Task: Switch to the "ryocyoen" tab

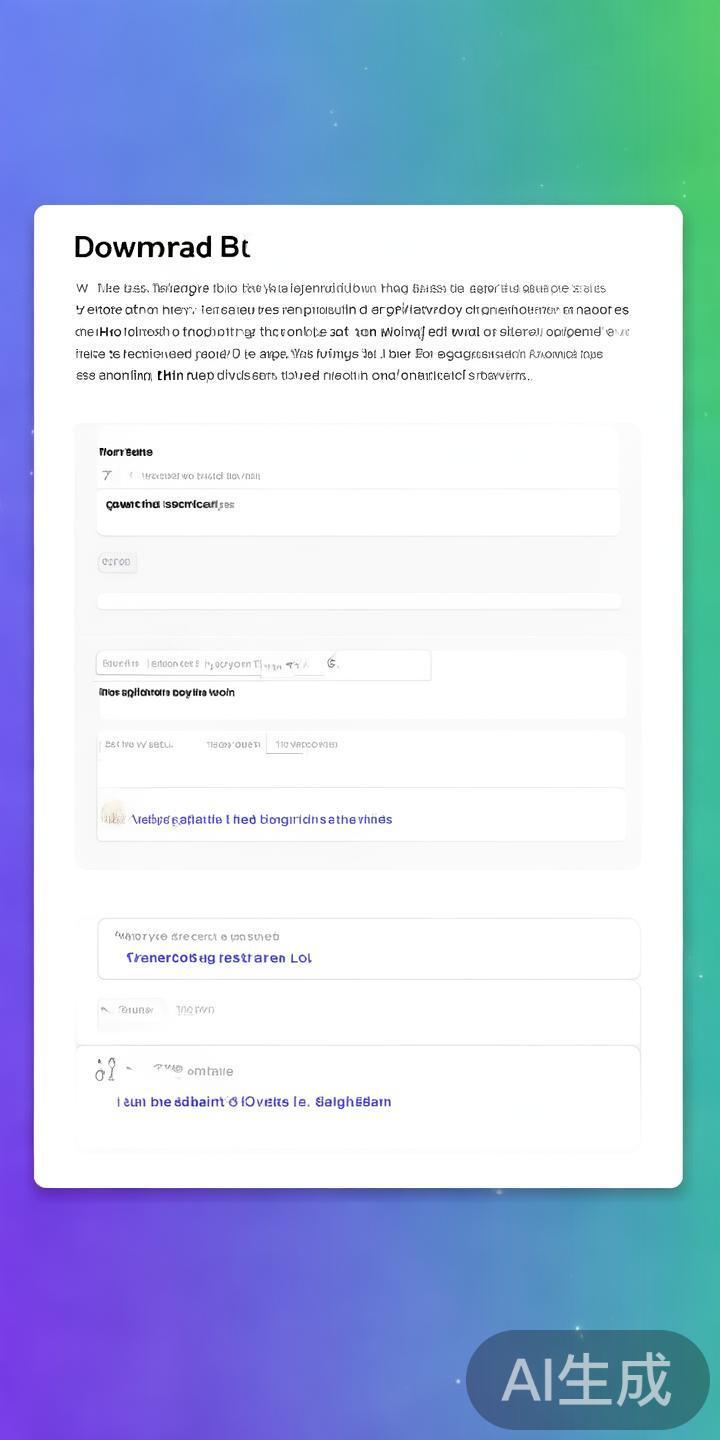Action: click(228, 664)
